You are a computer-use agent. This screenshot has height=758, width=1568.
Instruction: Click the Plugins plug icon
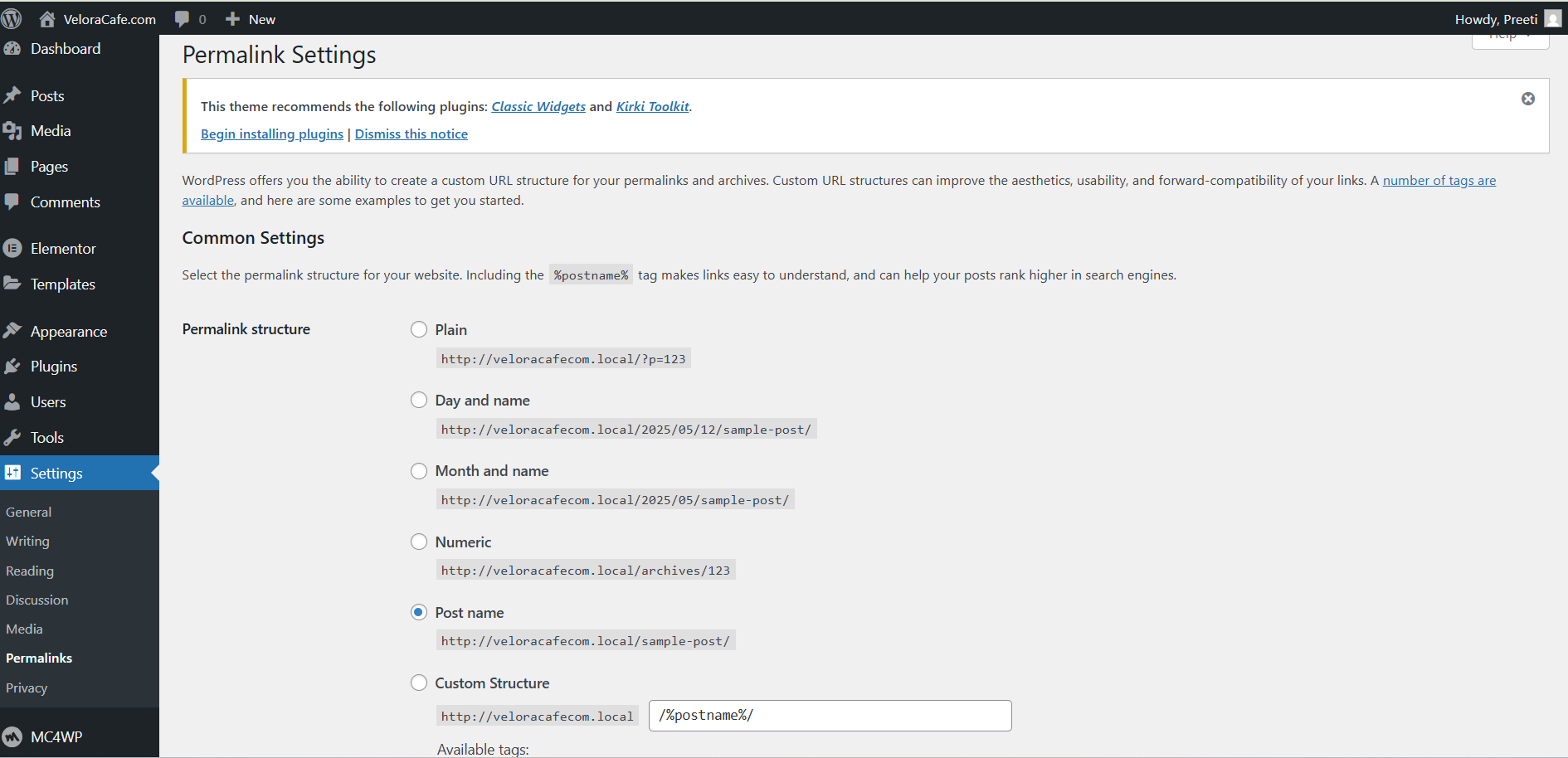(12, 366)
